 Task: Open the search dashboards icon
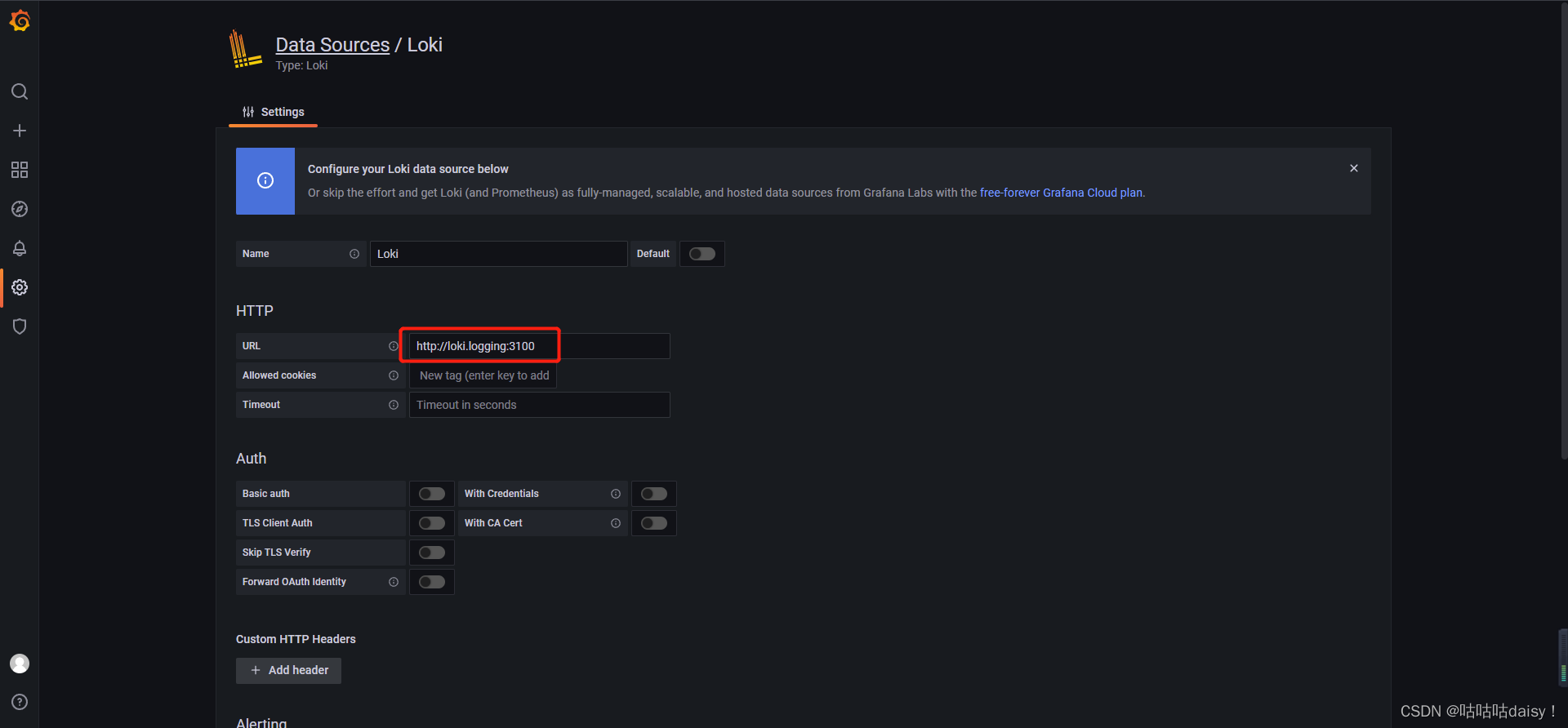[20, 91]
